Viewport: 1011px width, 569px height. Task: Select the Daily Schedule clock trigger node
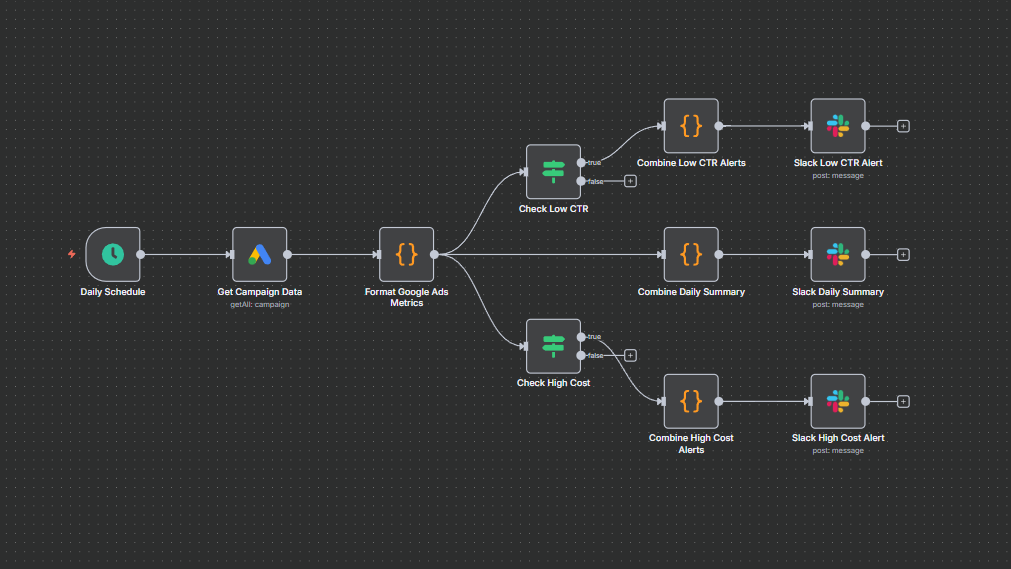click(113, 254)
